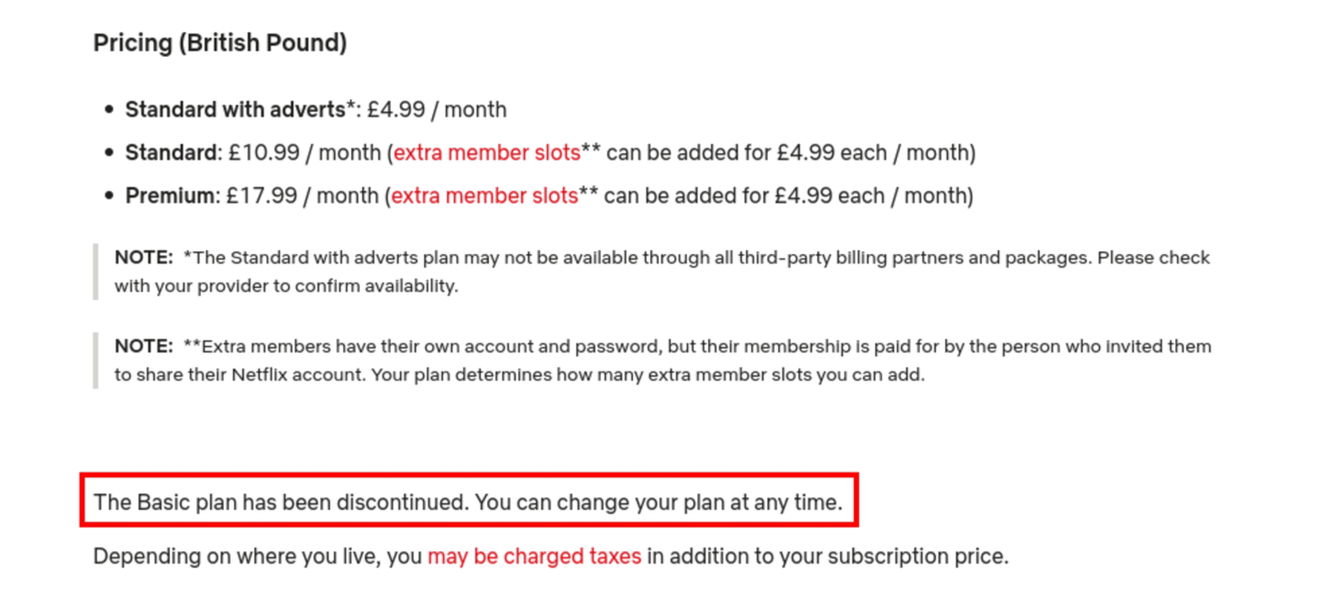This screenshot has height=600, width=1321.
Task: Click the bold 'Premium' plan label
Action: 169,196
